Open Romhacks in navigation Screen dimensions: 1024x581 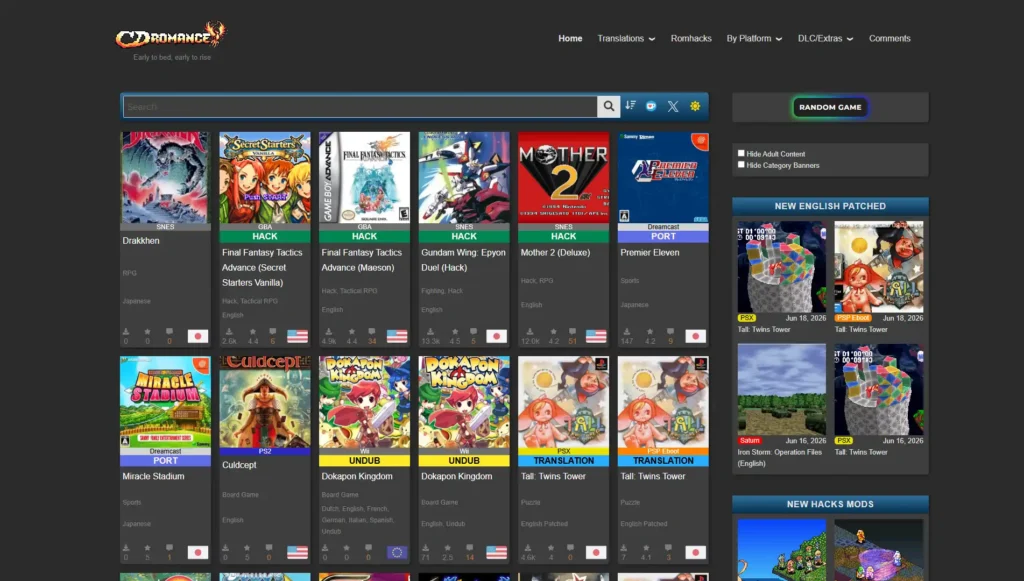(691, 39)
